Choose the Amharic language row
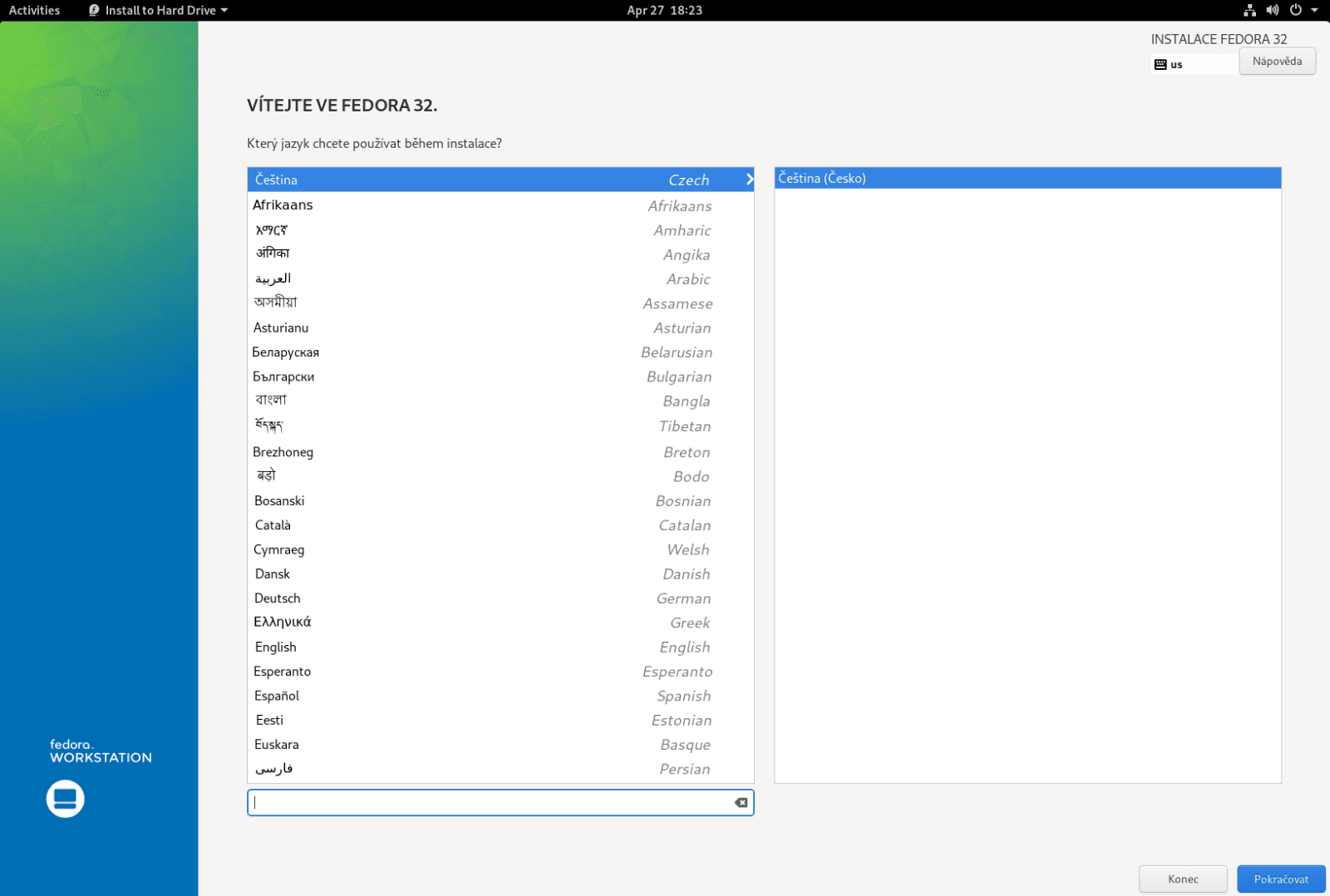This screenshot has height=896, width=1330. [500, 230]
